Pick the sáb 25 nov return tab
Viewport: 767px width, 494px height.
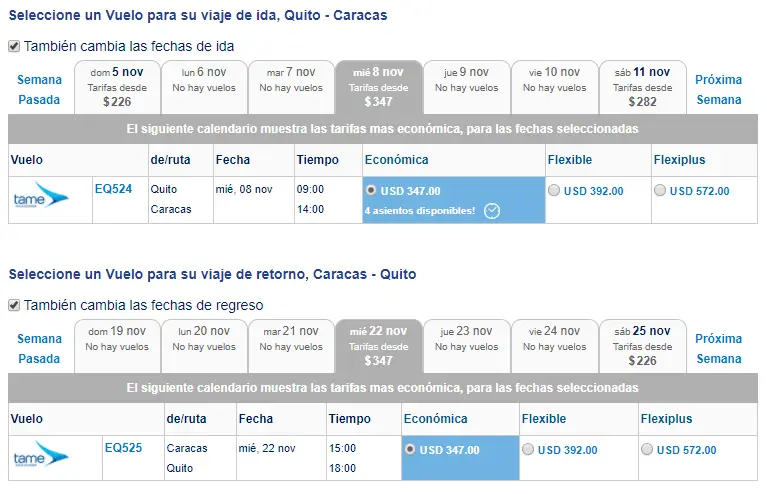(x=643, y=346)
